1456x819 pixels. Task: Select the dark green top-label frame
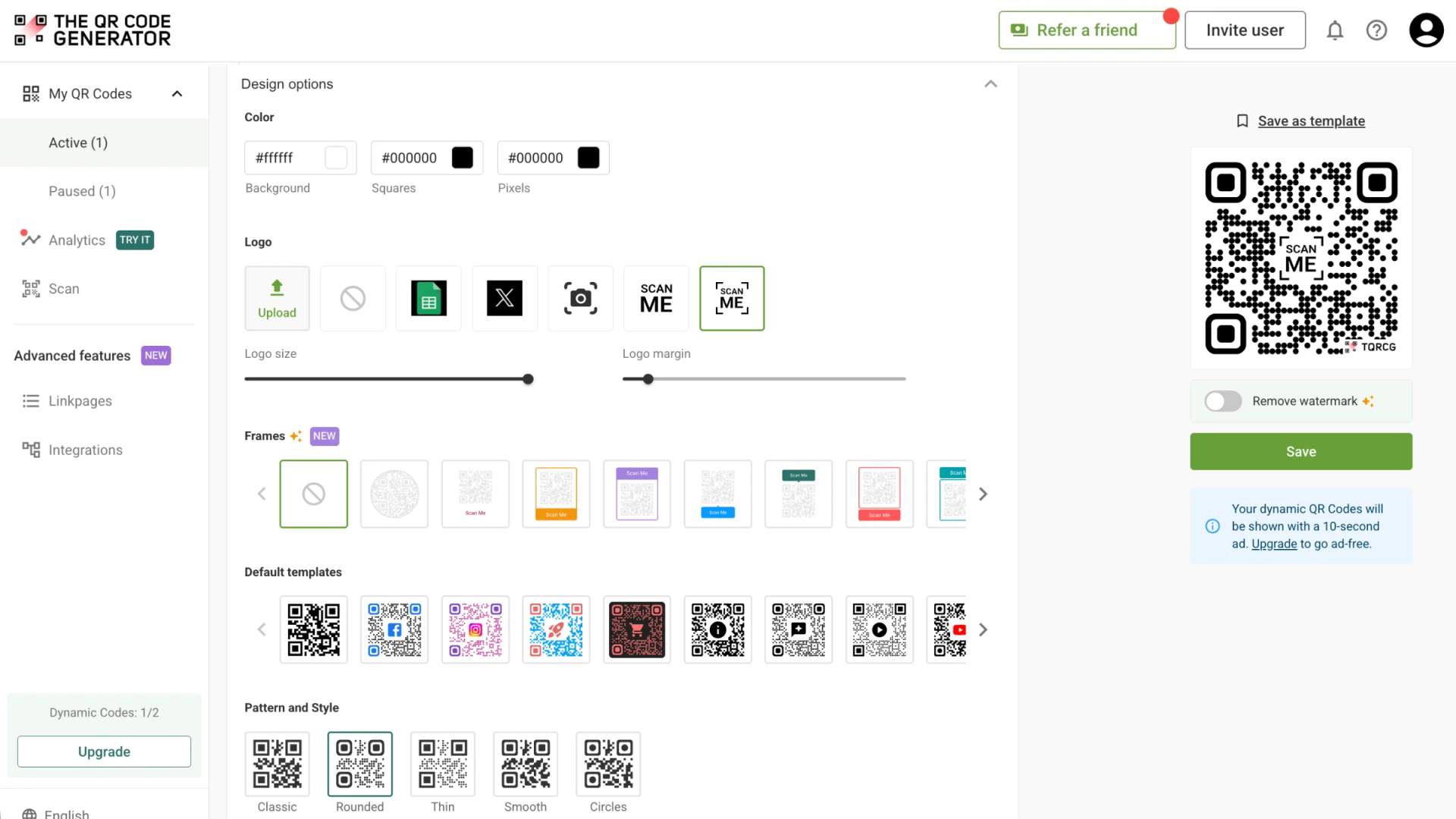coord(799,494)
